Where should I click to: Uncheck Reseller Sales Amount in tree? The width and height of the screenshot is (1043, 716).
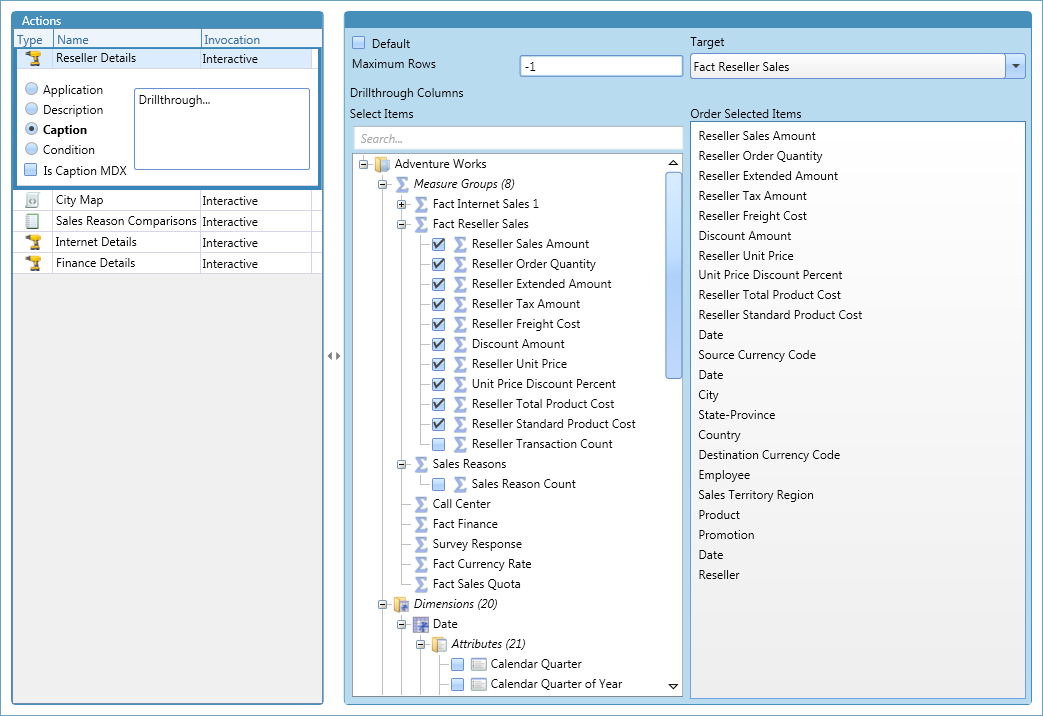coord(438,244)
